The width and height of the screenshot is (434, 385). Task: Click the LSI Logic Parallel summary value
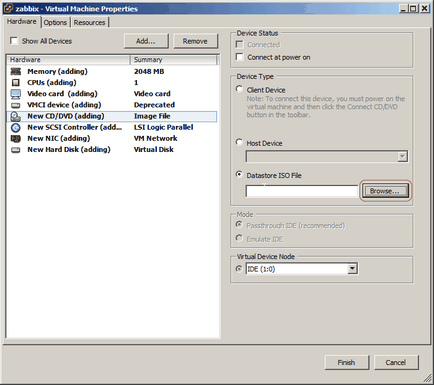pos(163,127)
